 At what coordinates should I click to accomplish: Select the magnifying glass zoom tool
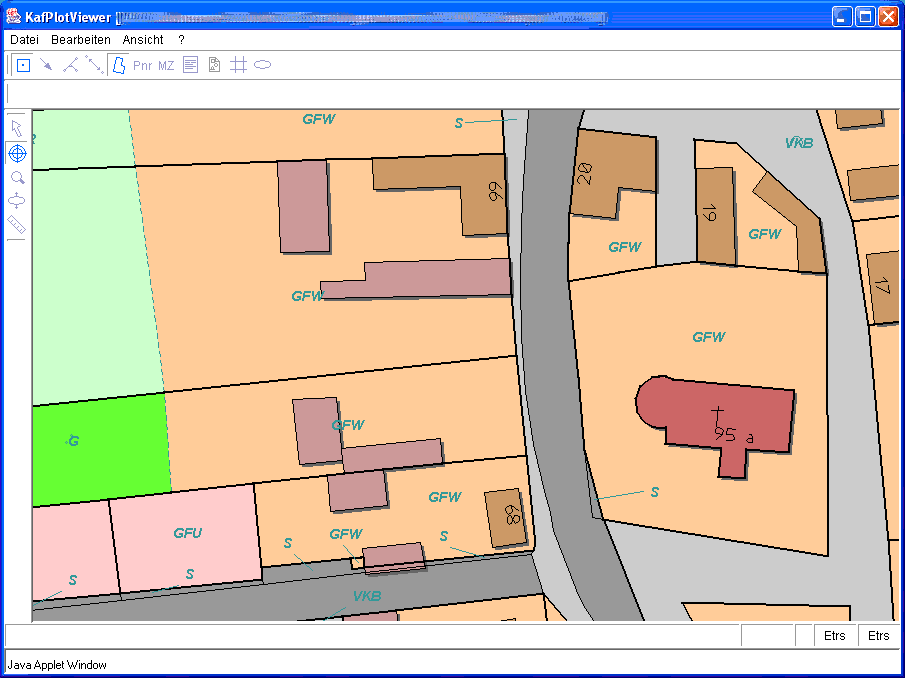point(17,177)
